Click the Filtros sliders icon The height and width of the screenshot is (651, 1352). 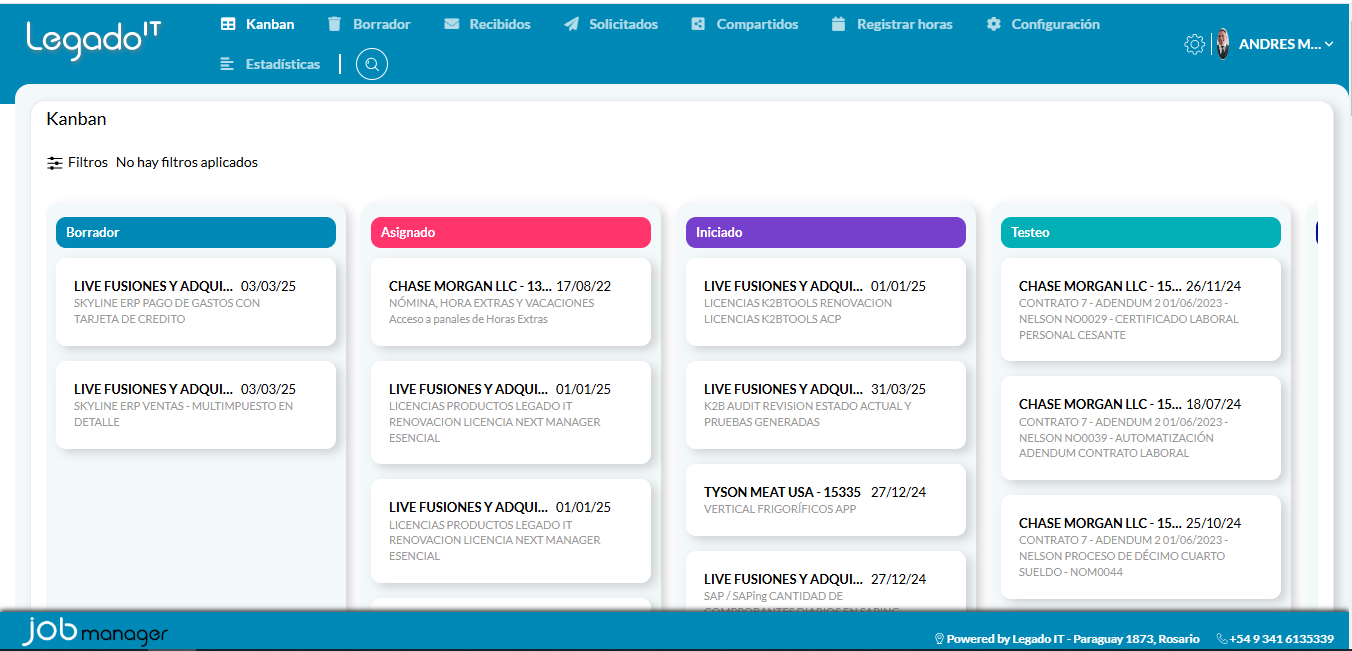pyautogui.click(x=55, y=162)
